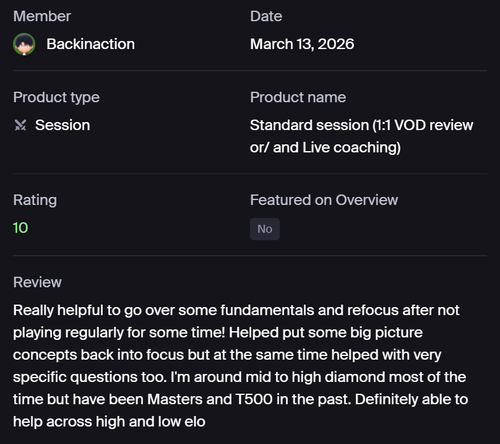
Task: Click the Product name label
Action: [x=298, y=97]
